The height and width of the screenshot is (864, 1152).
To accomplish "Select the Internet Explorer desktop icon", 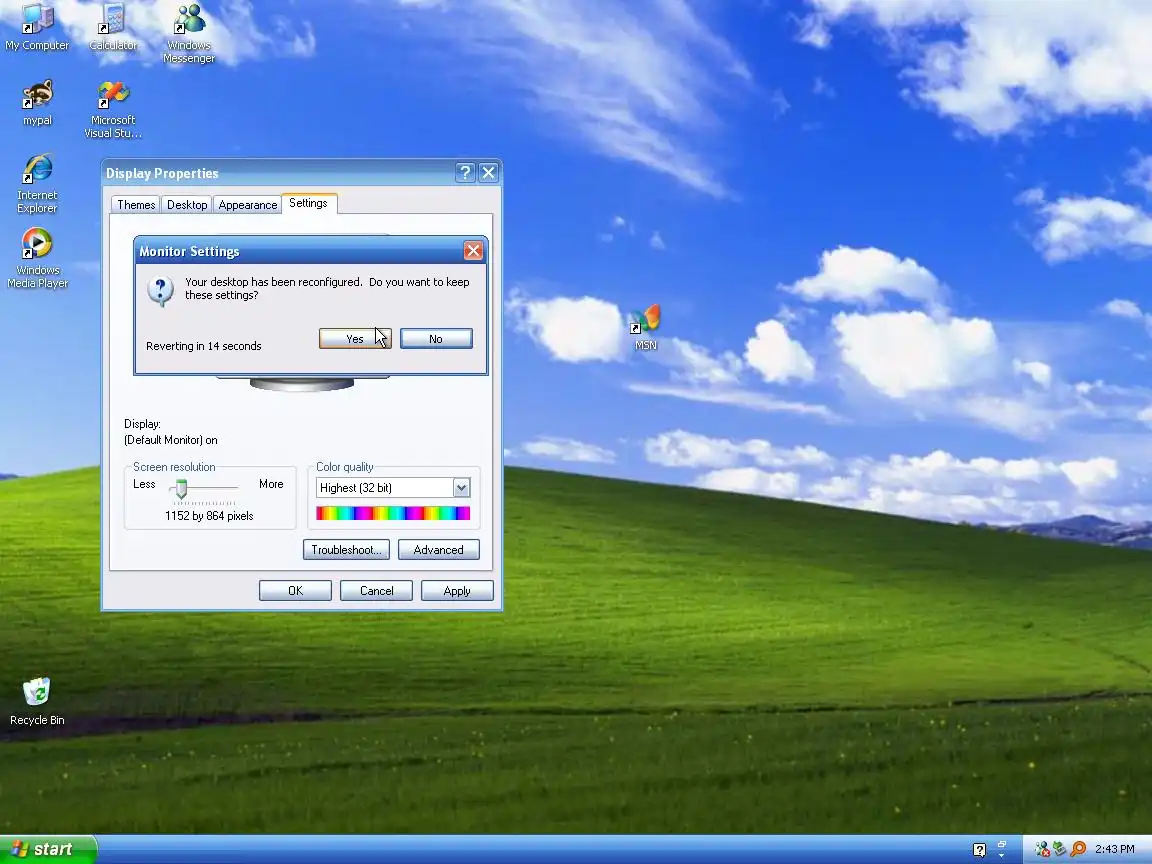I will [37, 184].
